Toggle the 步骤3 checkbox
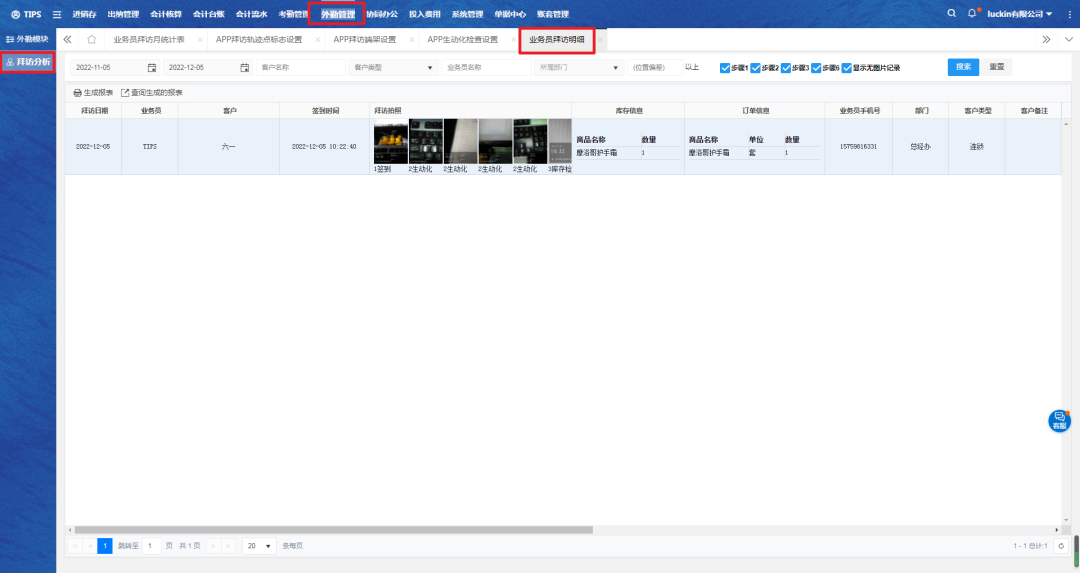Screen dimensions: 1080x573 point(786,68)
